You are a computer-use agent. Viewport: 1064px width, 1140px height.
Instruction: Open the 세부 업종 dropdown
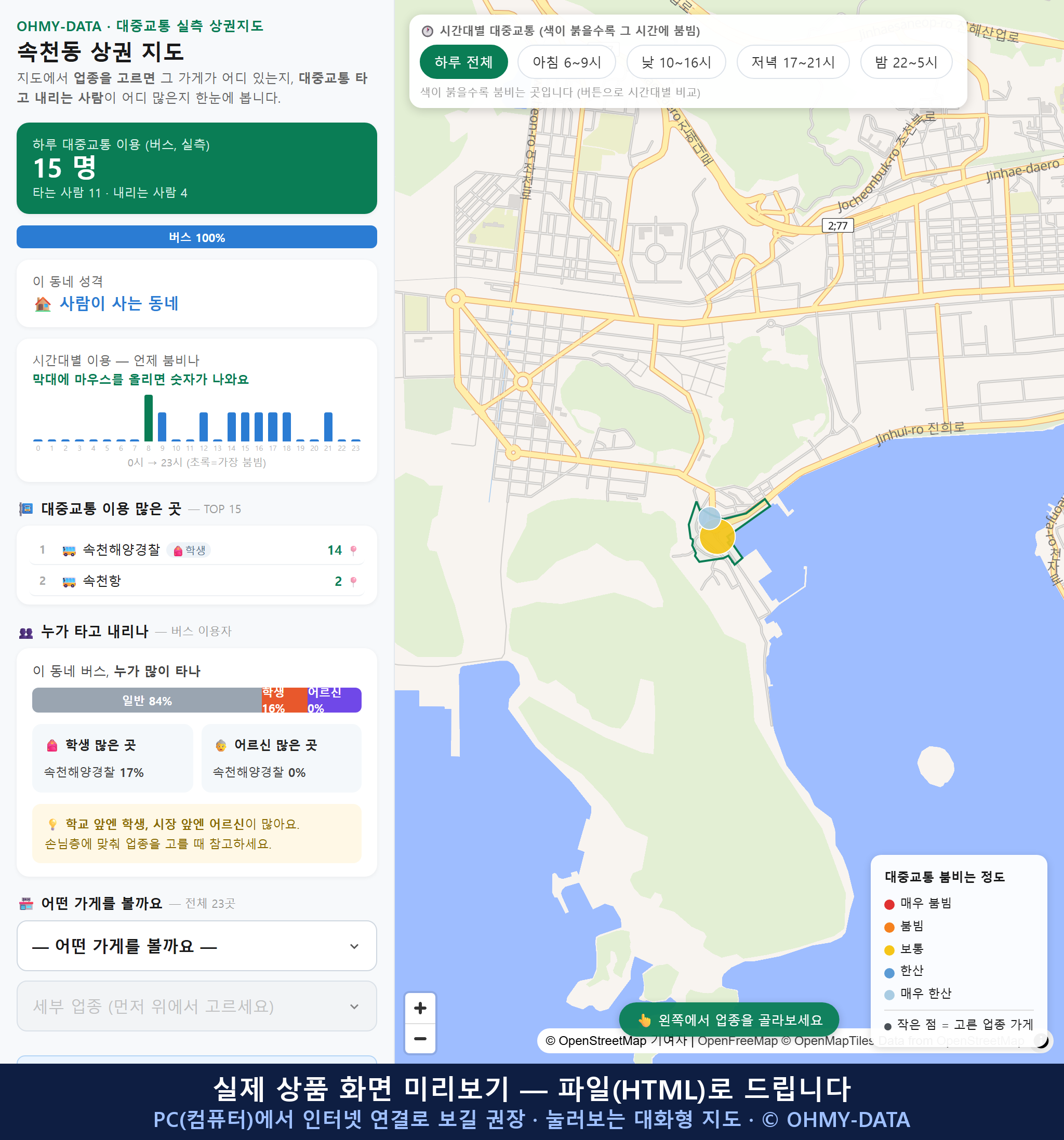[x=197, y=1006]
